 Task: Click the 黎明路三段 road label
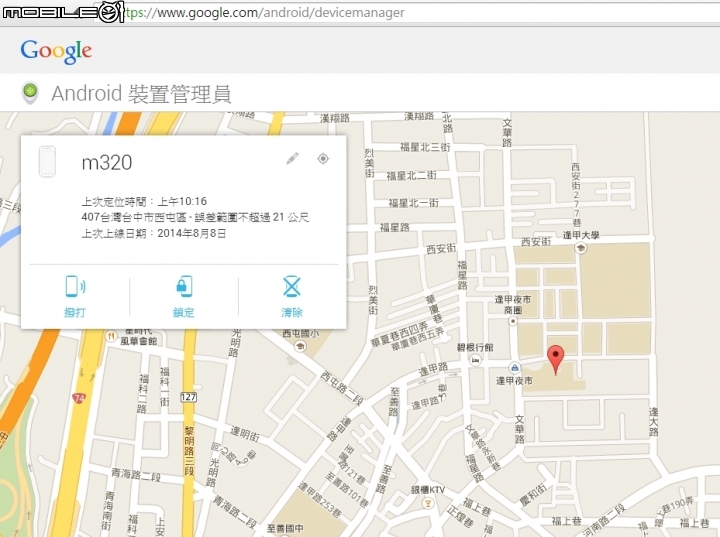[189, 451]
